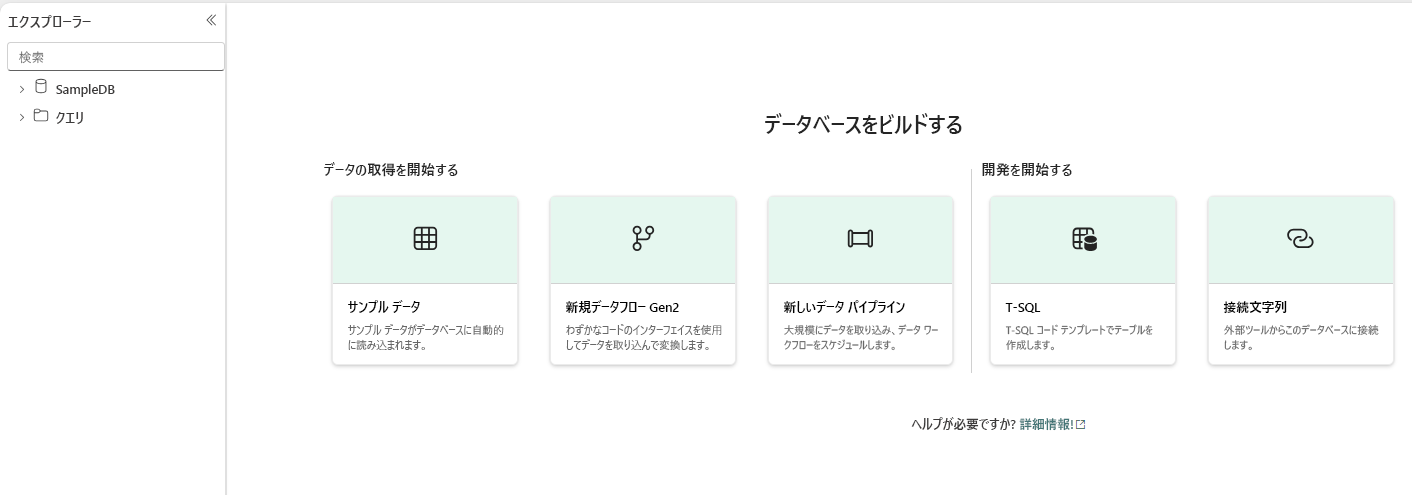Open the 詳細情報 help link

coord(1046,425)
